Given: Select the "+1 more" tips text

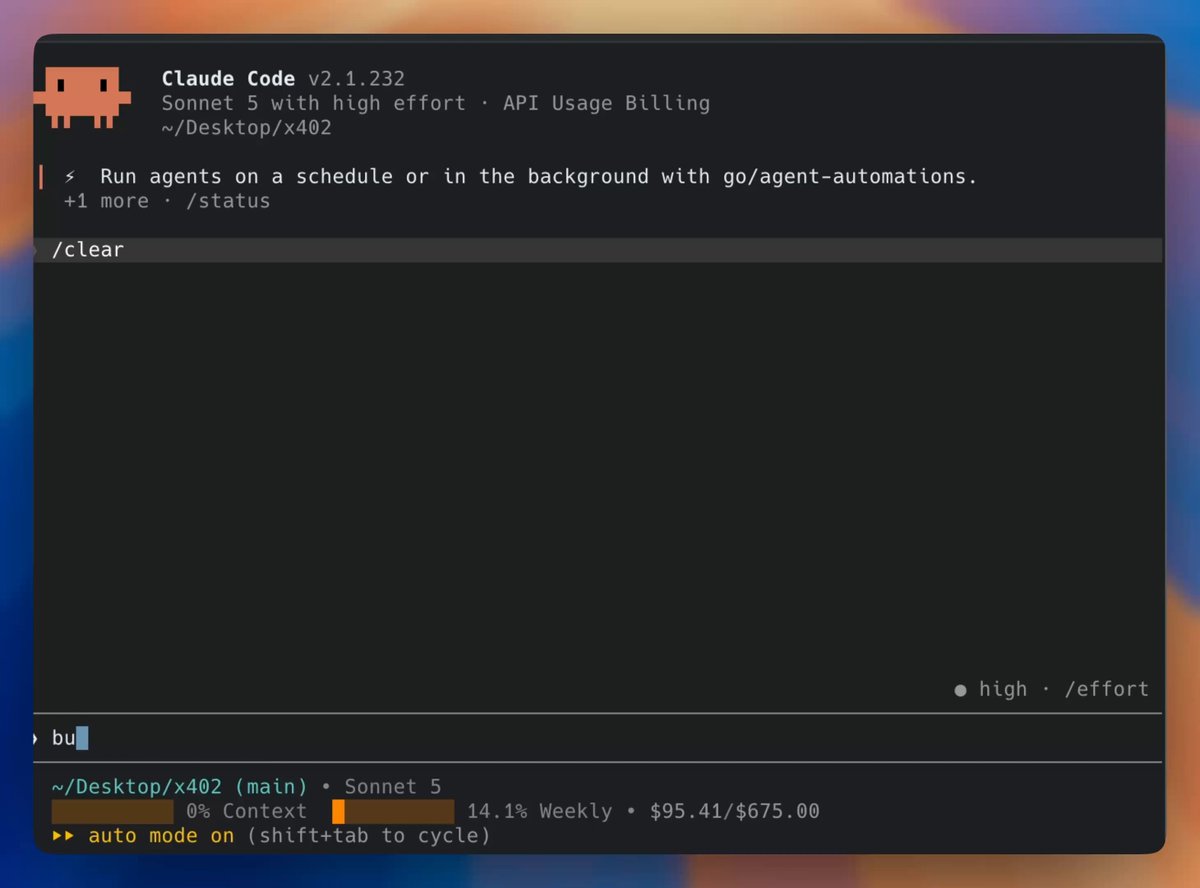Looking at the screenshot, I should (106, 201).
